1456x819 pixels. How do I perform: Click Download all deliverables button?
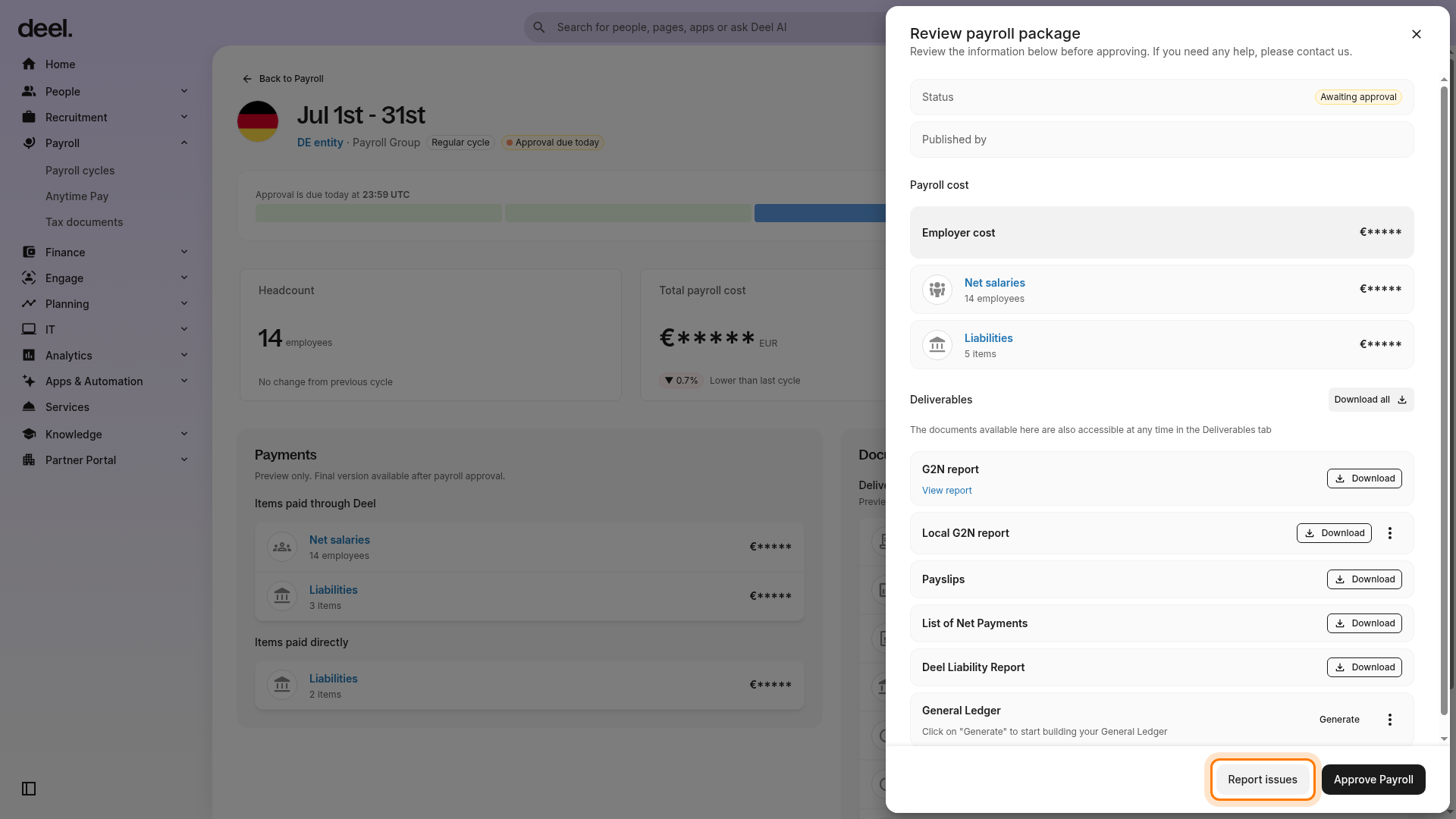pos(1371,400)
